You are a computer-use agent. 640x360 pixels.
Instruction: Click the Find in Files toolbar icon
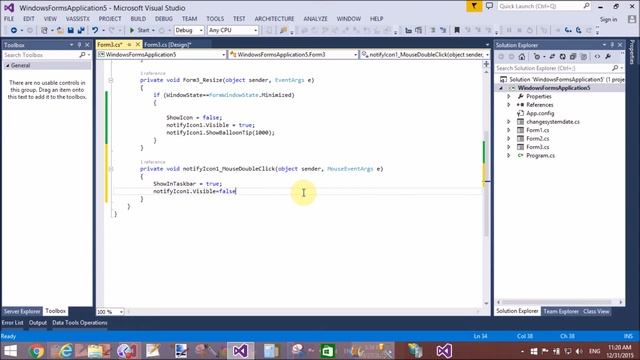coord(284,30)
